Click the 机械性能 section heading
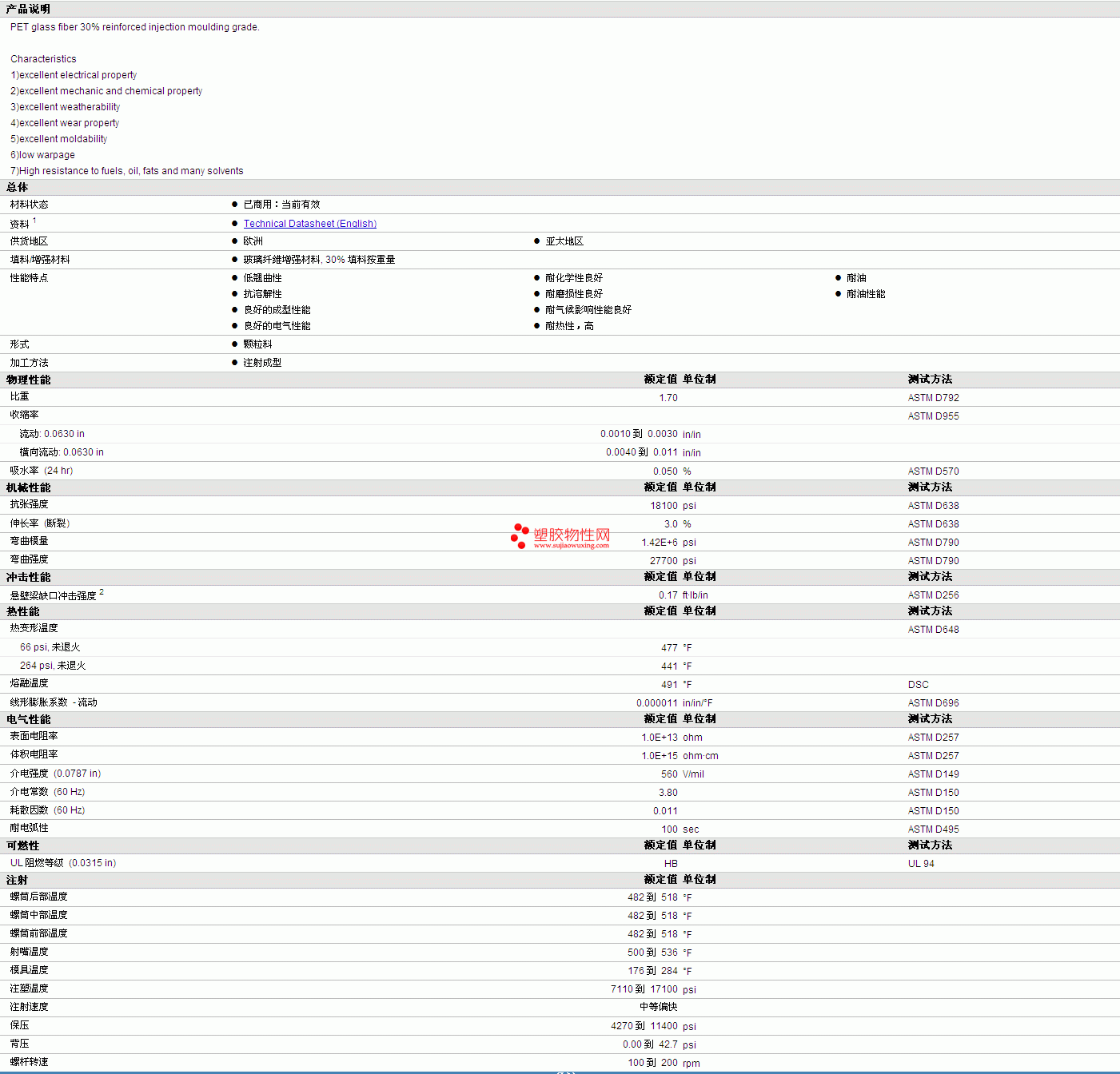Image resolution: width=1120 pixels, height=1074 pixels. [28, 487]
